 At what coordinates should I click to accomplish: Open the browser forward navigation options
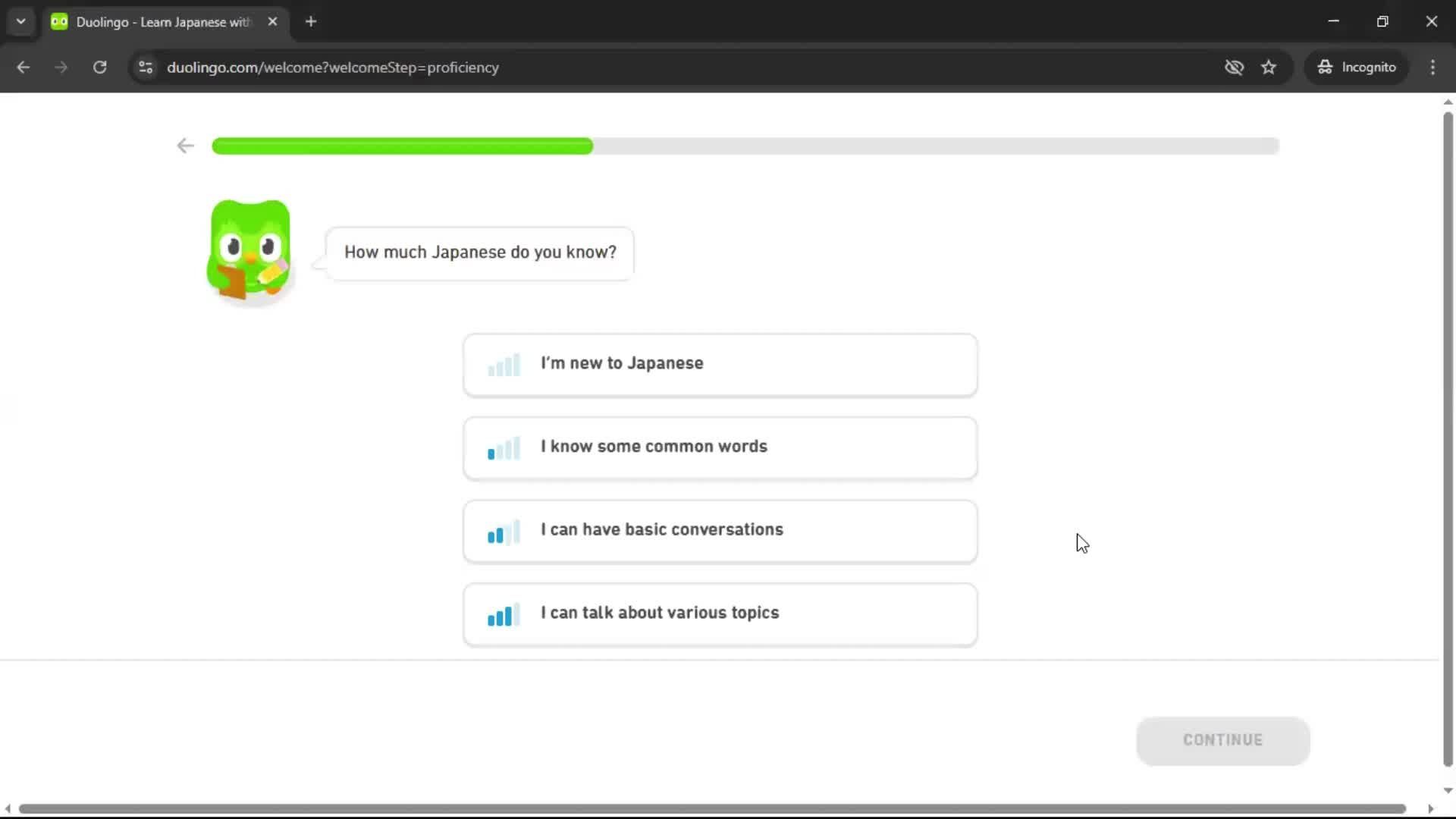(x=61, y=67)
